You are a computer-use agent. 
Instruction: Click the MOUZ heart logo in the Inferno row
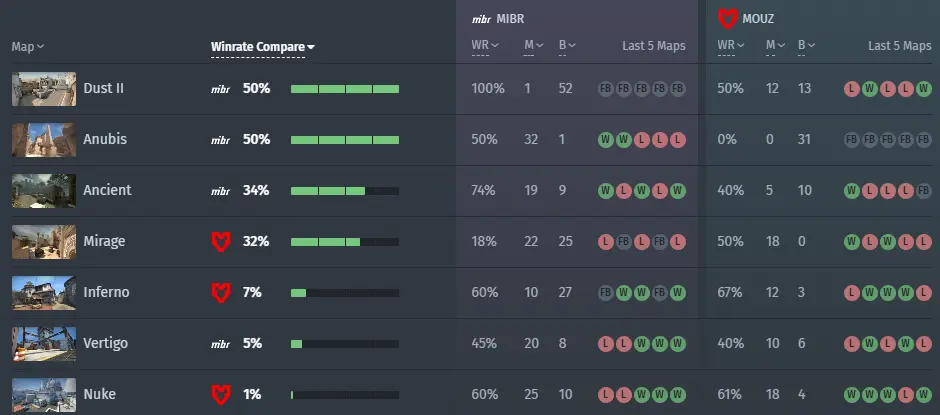(x=220, y=292)
